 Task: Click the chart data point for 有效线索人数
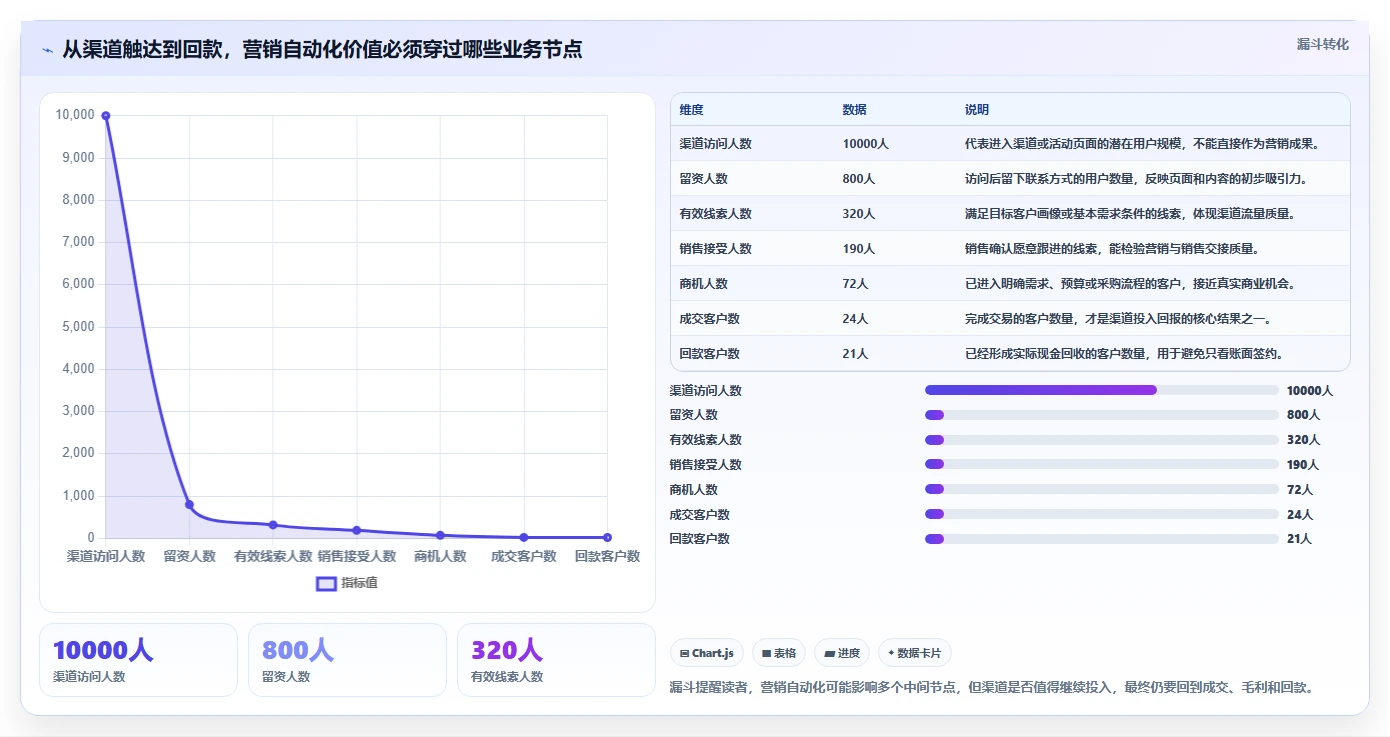(273, 525)
